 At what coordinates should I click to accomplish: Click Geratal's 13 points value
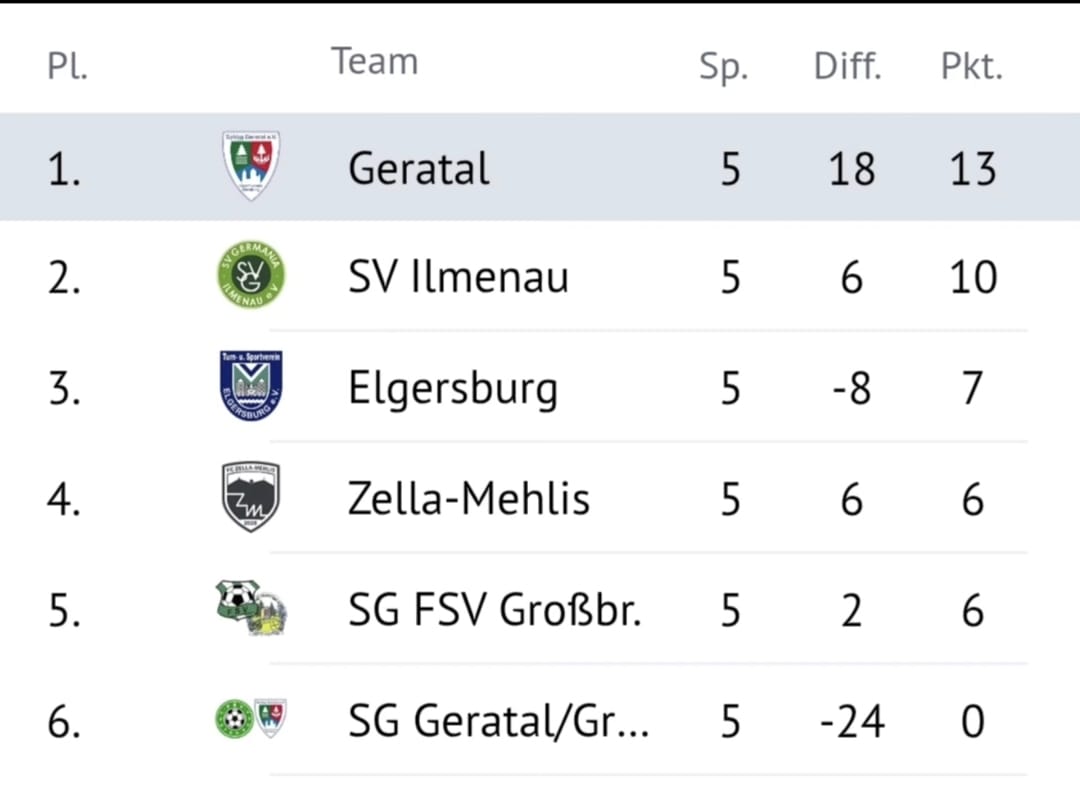[973, 169]
